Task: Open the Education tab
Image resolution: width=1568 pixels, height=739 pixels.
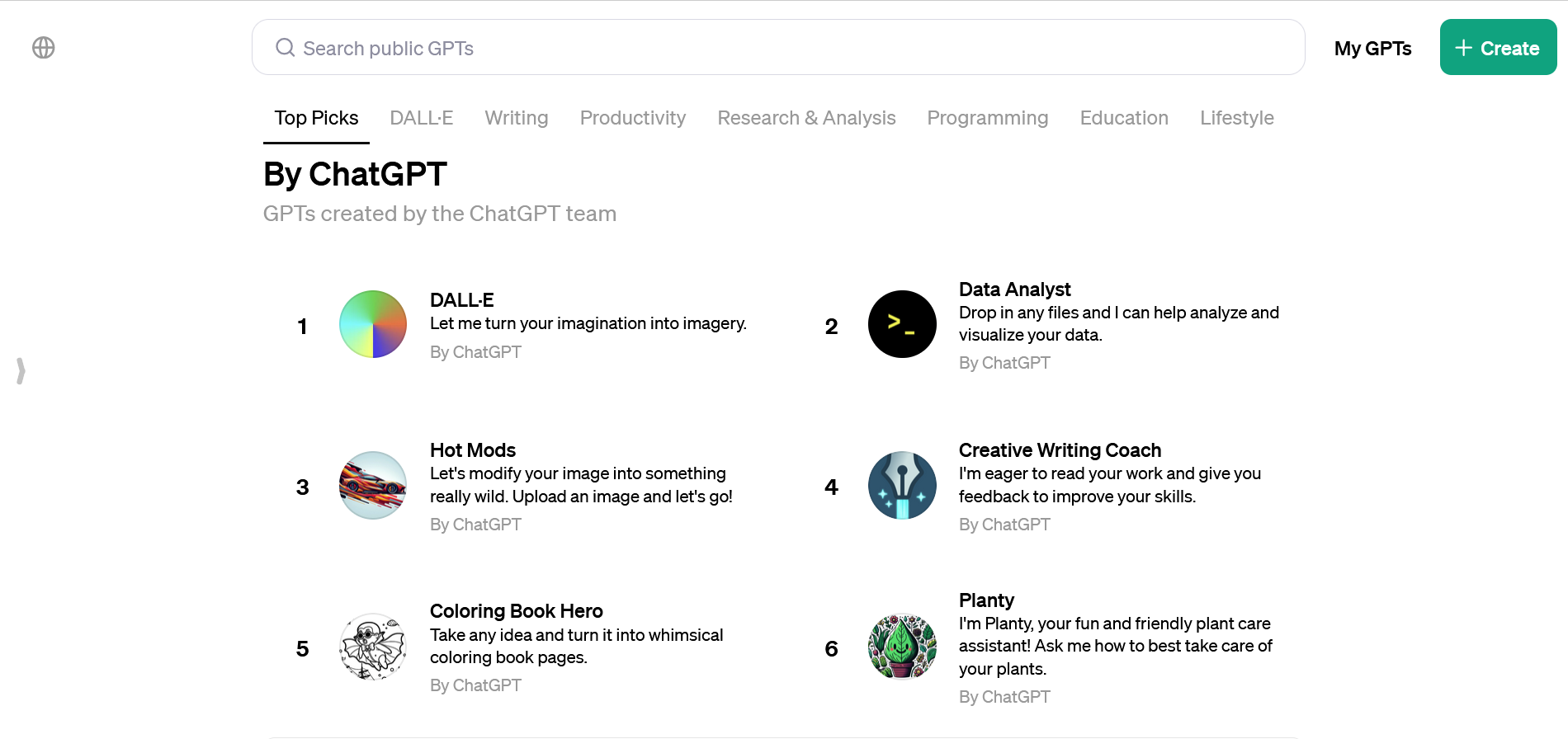Action: click(1124, 118)
